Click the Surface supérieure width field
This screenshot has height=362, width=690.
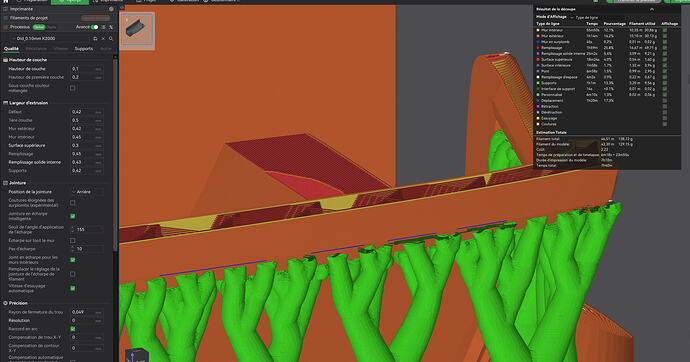tap(87, 146)
